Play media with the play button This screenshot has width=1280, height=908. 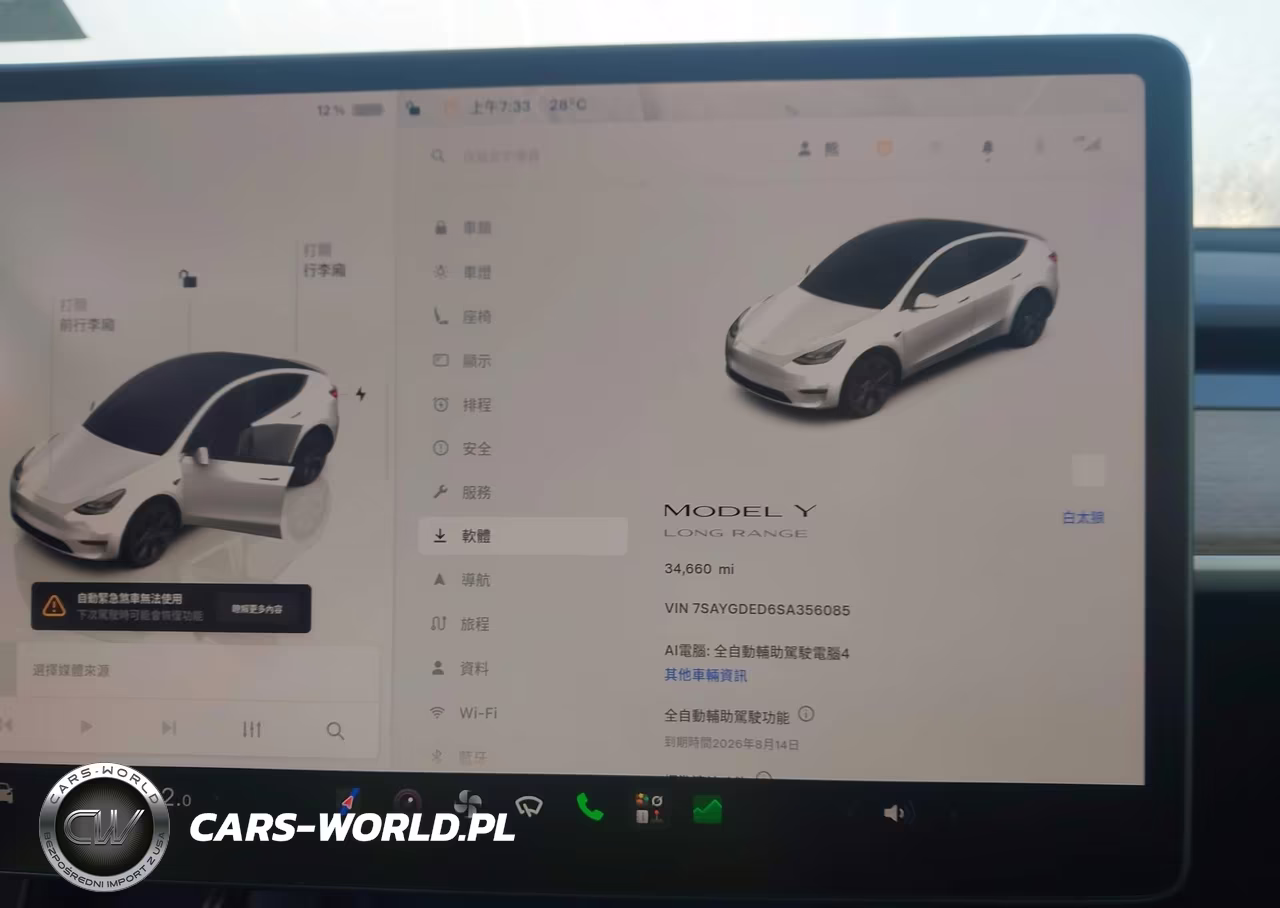[86, 727]
